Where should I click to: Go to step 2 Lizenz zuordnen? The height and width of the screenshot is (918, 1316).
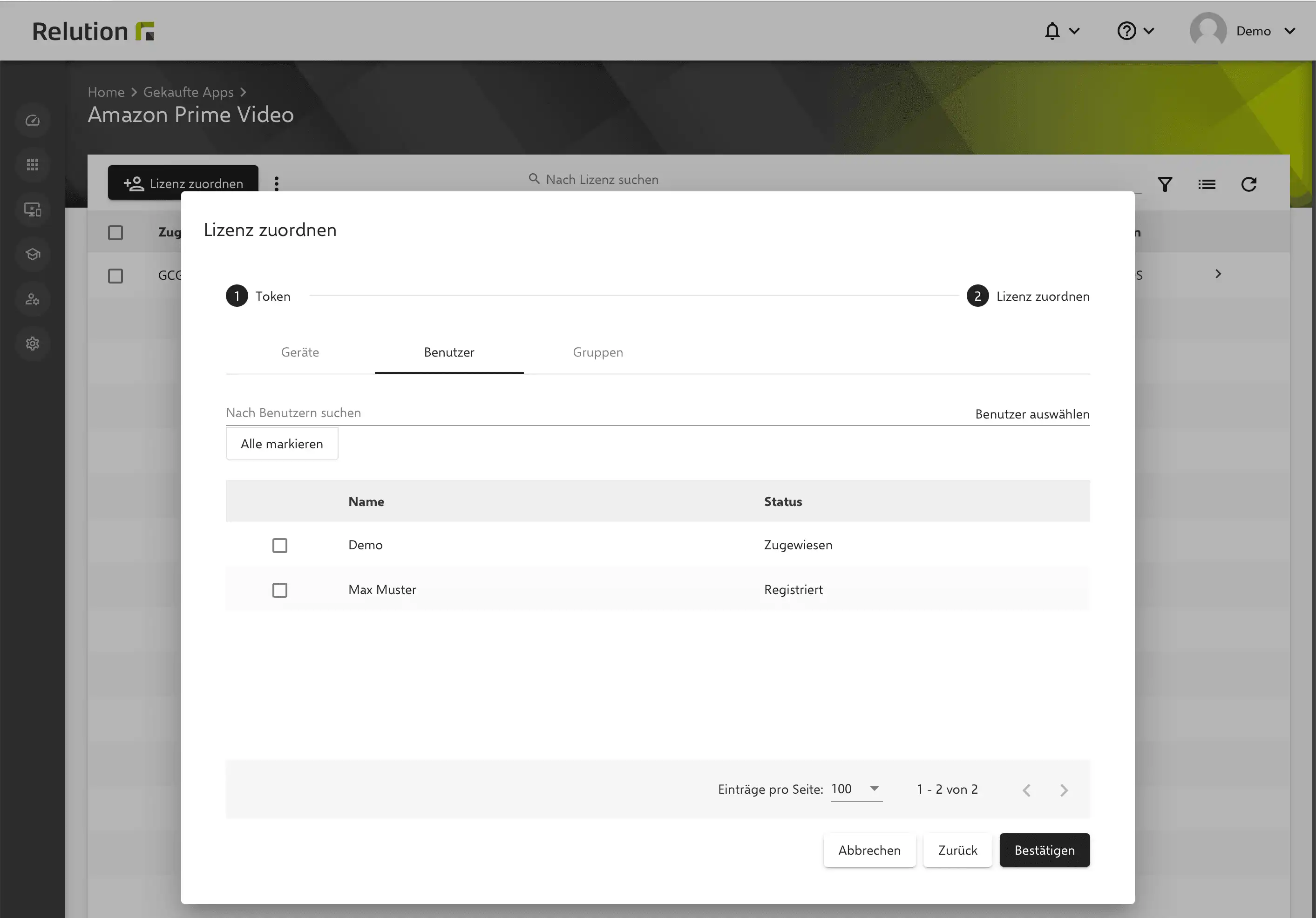click(1028, 296)
